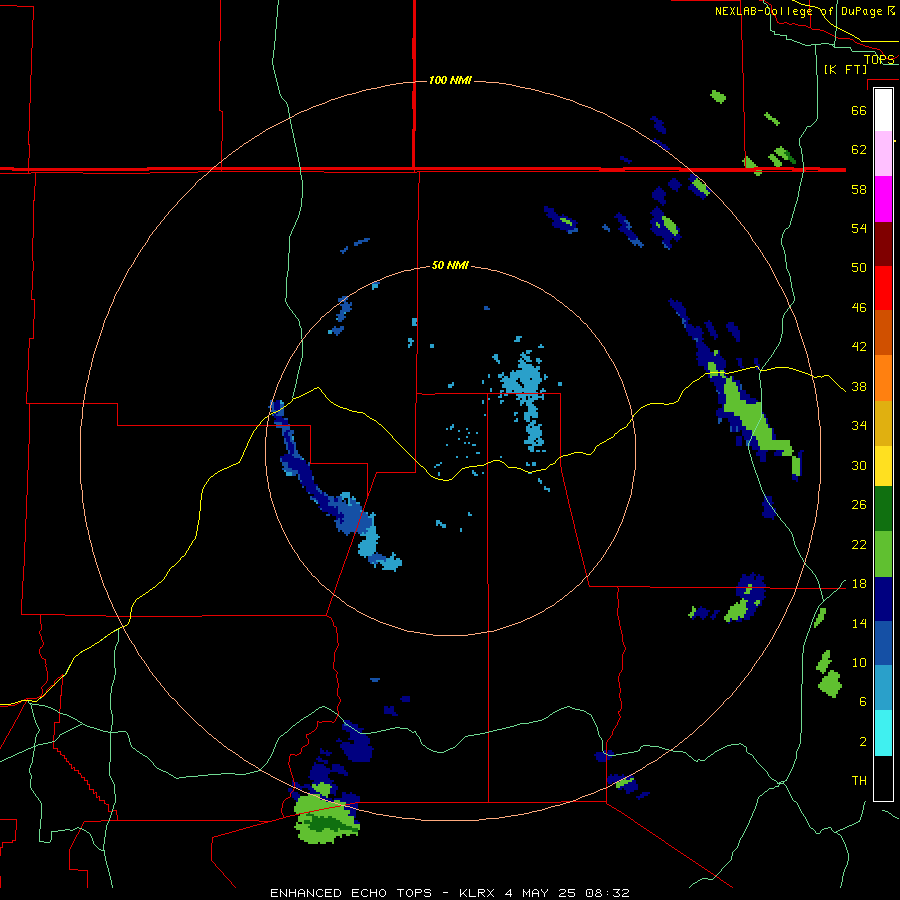Click the 38 legend value
This screenshot has height=900, width=900.
tap(859, 386)
